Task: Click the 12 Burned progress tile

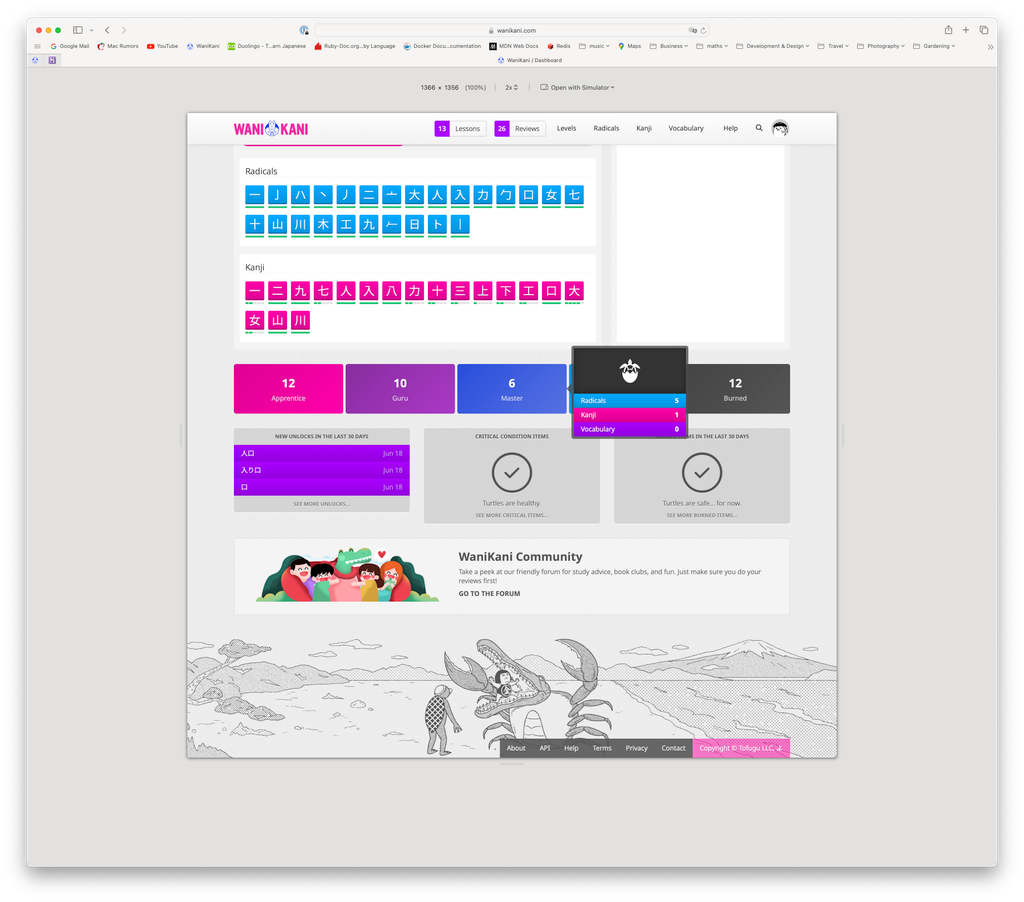Action: click(739, 389)
